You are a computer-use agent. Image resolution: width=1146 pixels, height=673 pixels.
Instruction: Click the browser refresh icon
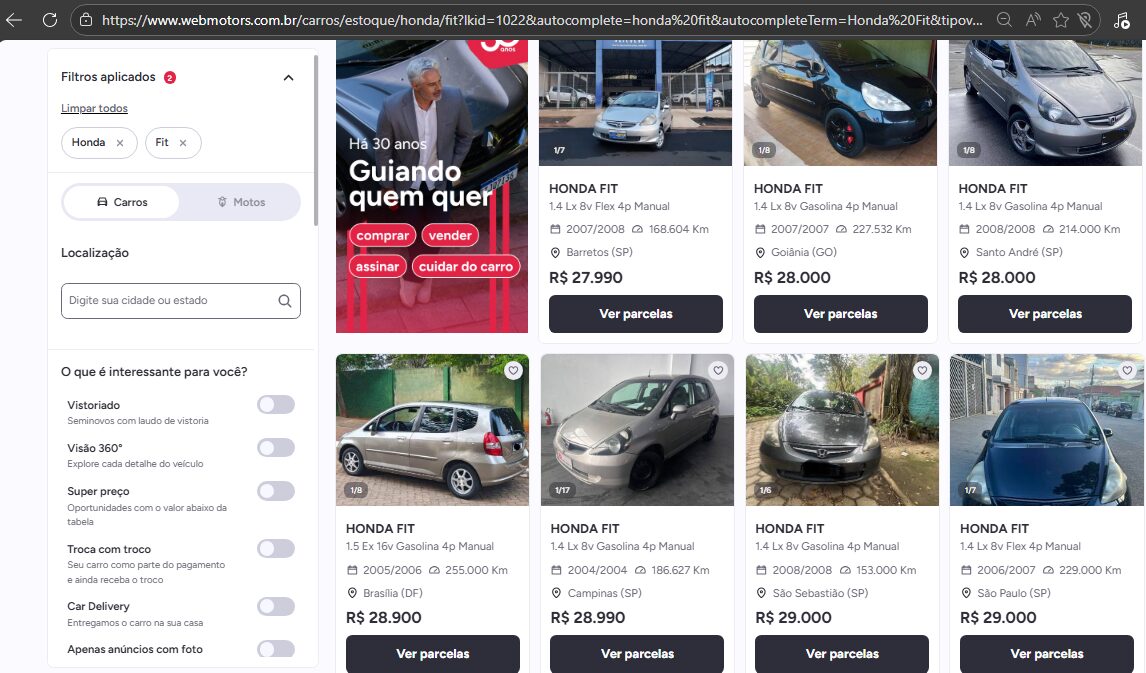point(50,20)
